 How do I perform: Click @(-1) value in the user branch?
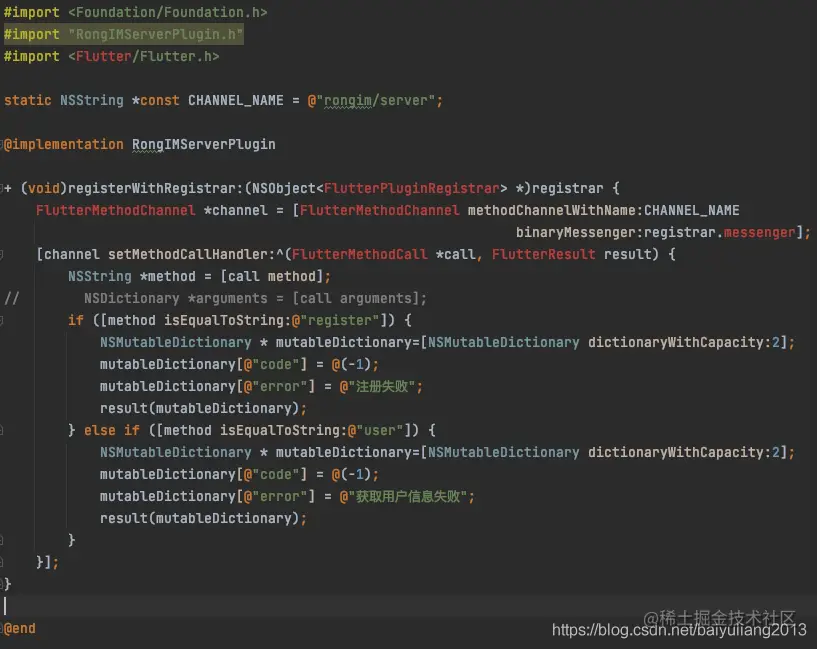click(352, 474)
